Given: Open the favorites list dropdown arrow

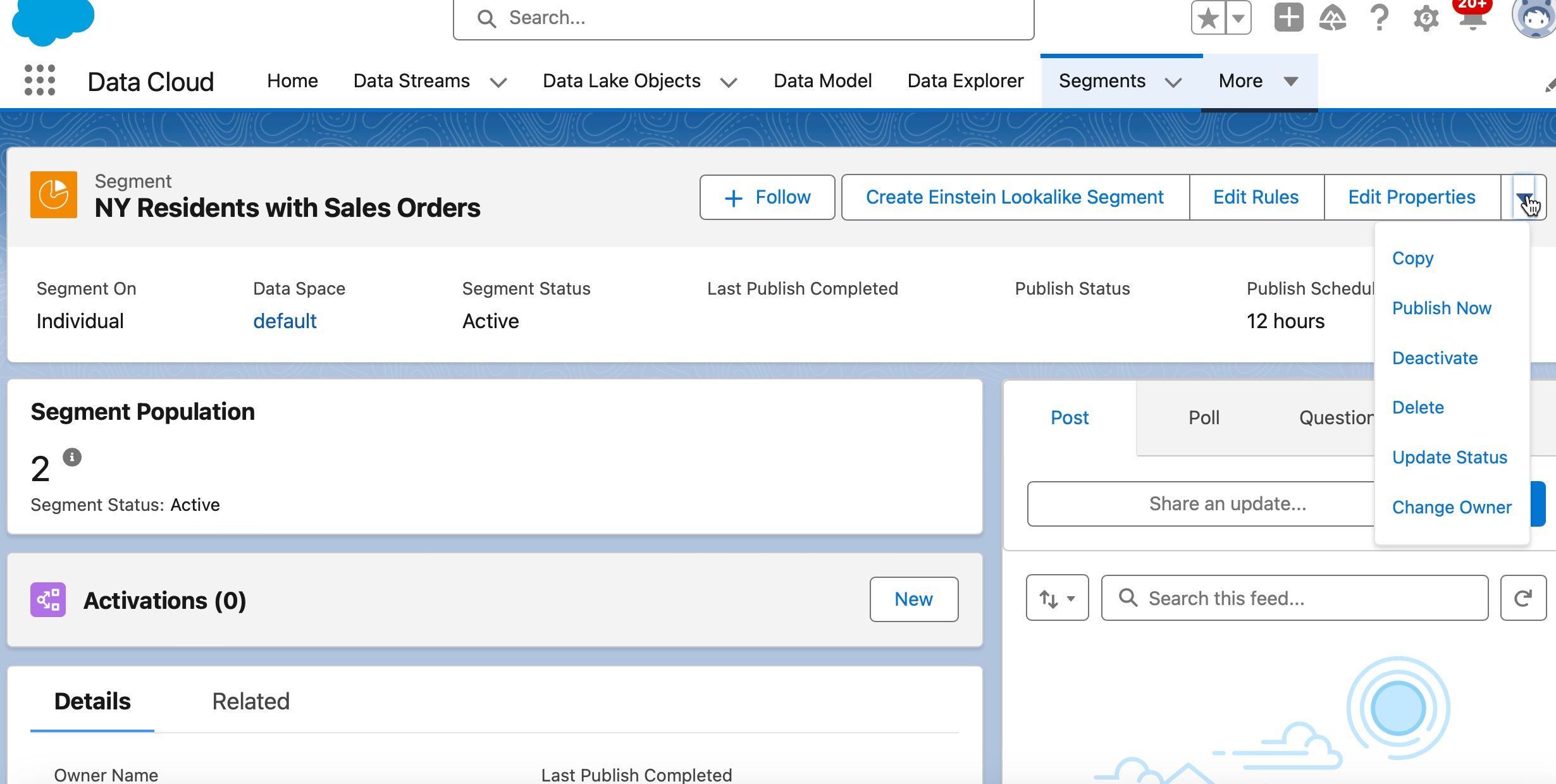Looking at the screenshot, I should 1238,18.
